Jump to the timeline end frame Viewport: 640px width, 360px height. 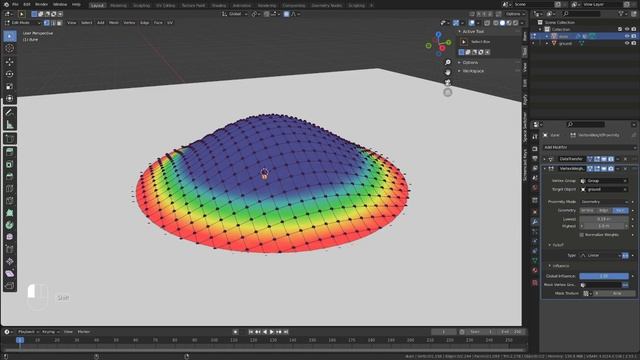(286, 332)
